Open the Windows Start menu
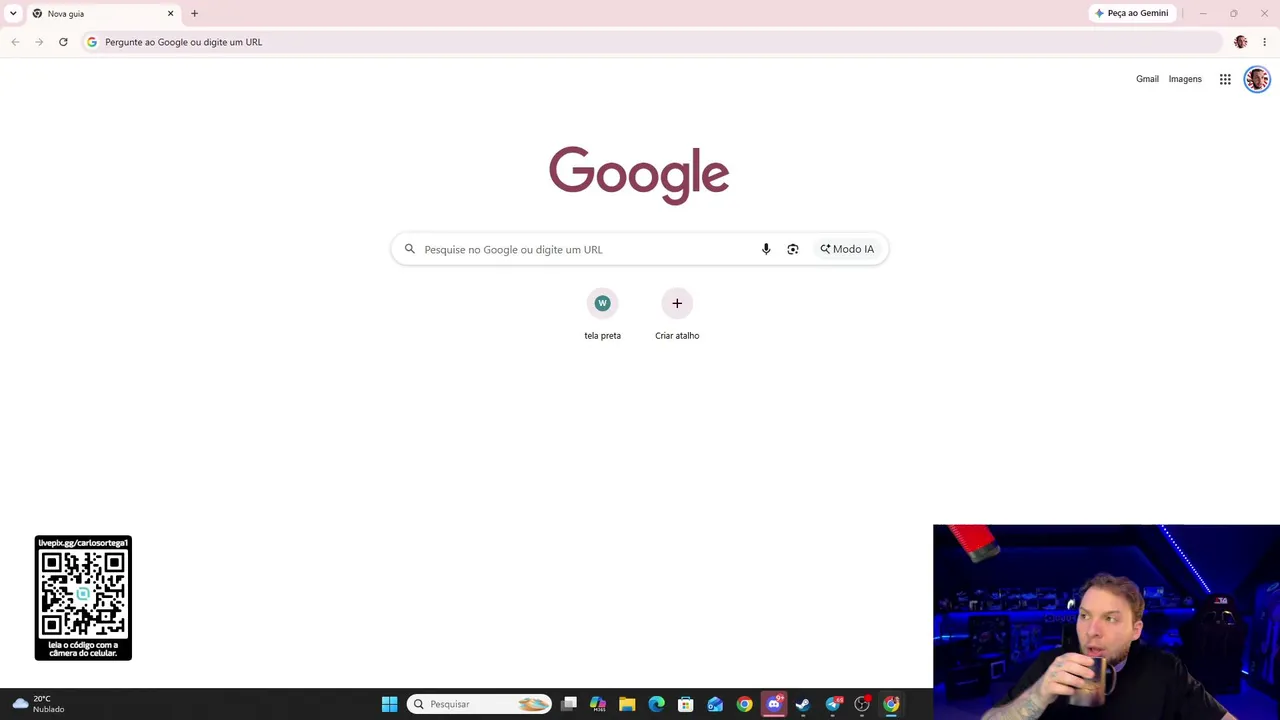The width and height of the screenshot is (1280, 720). coord(389,704)
